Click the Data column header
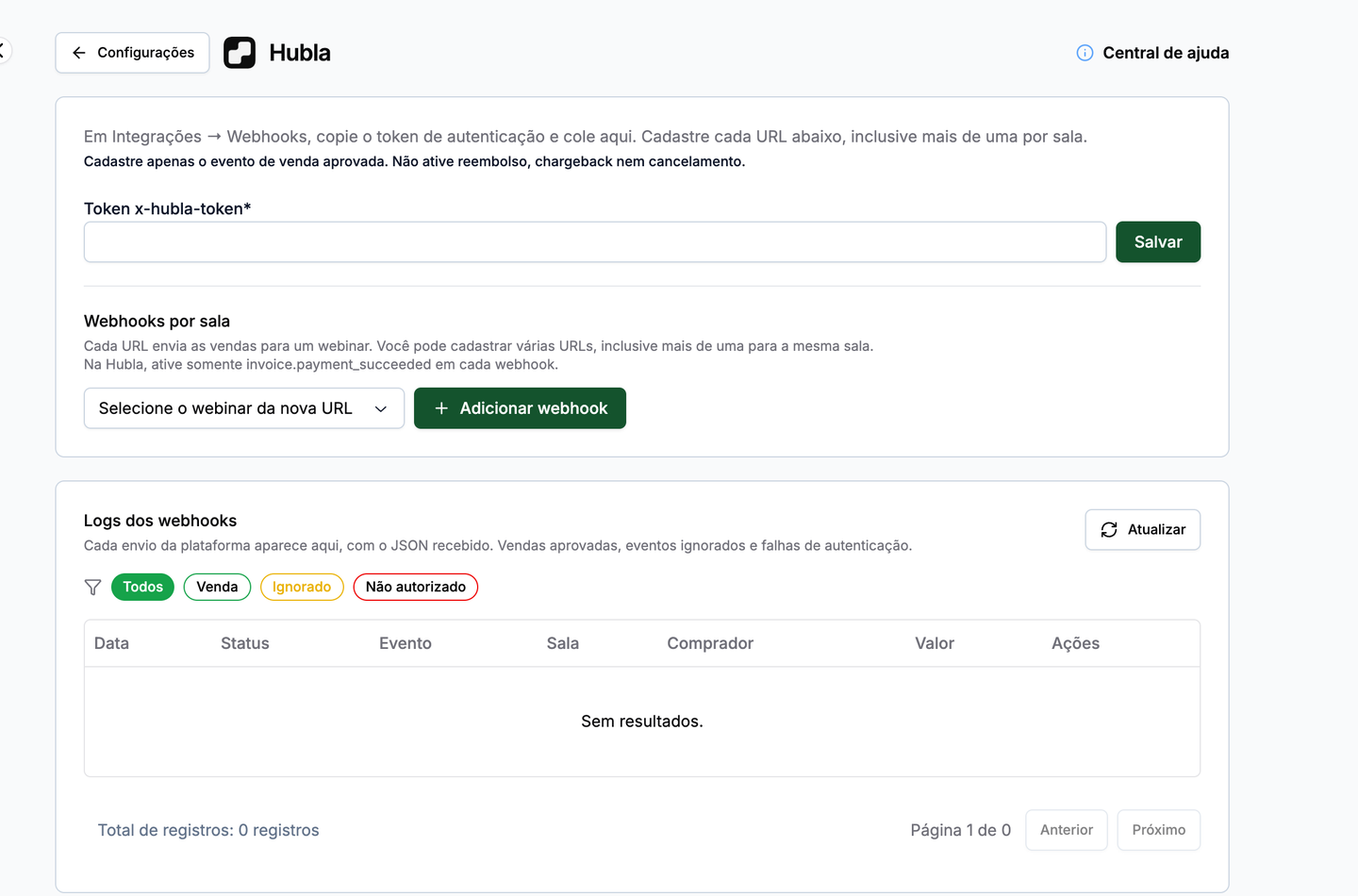This screenshot has width=1358, height=896. (x=111, y=643)
